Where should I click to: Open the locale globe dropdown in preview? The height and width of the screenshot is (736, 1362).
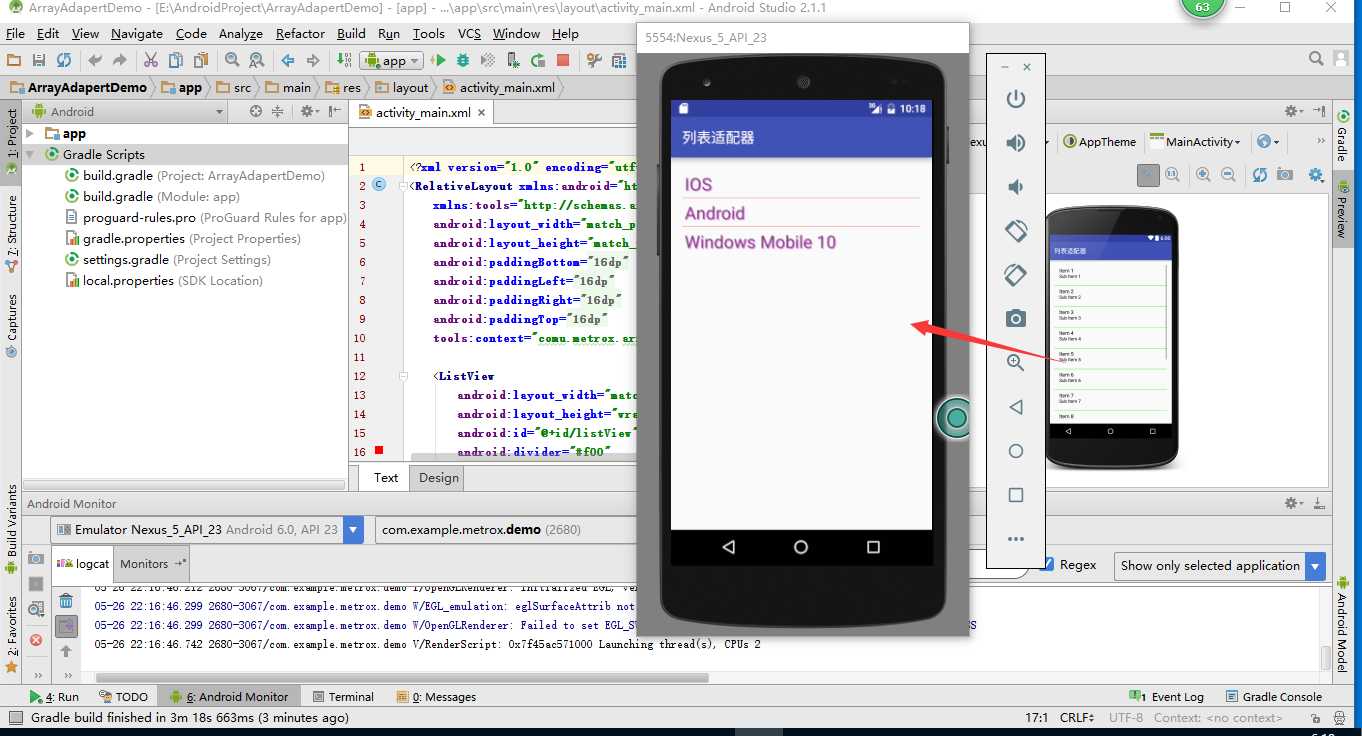tap(1268, 142)
